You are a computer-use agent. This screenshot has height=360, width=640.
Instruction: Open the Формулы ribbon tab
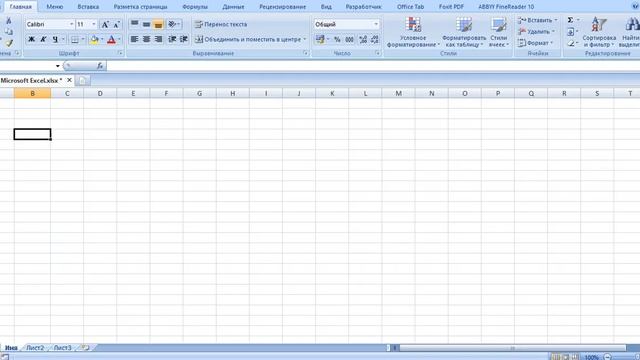pyautogui.click(x=195, y=7)
